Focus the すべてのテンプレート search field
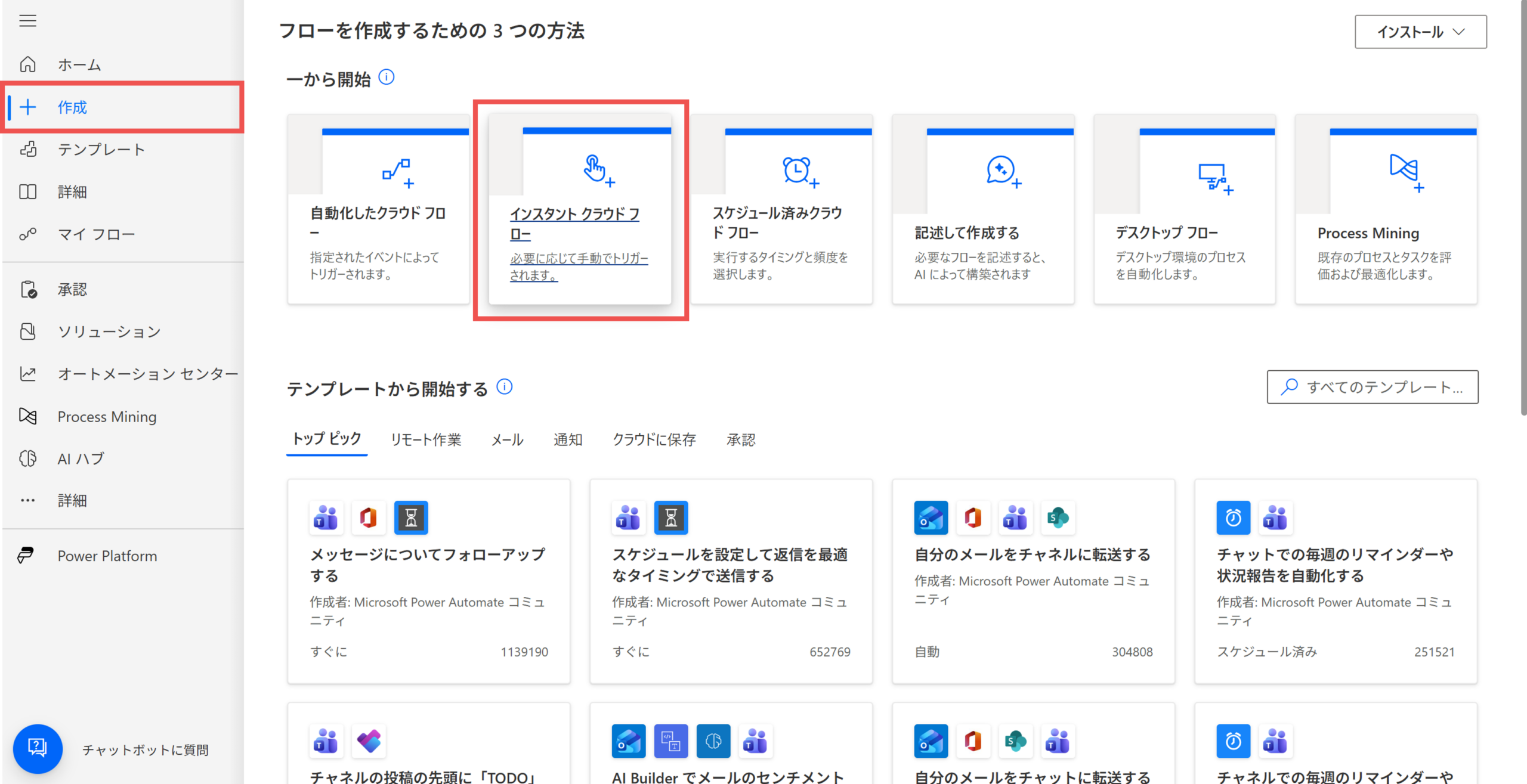The width and height of the screenshot is (1527, 784). pos(1373,387)
